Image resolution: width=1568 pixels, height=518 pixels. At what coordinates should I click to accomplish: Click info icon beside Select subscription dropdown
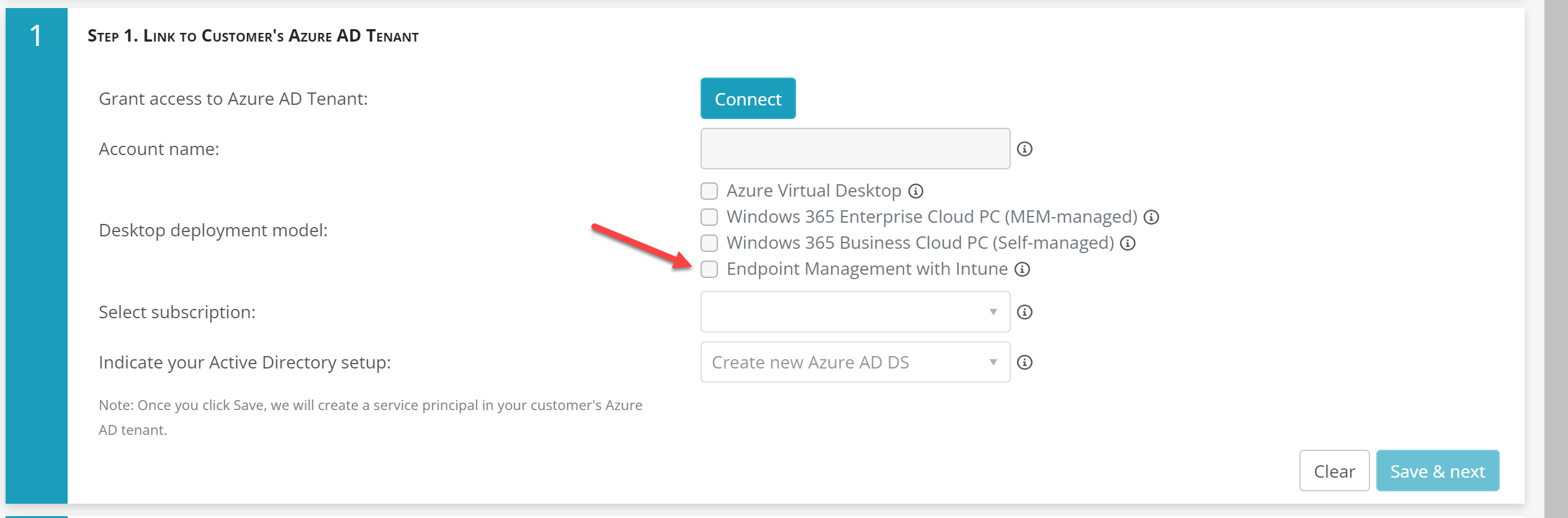coord(1024,312)
